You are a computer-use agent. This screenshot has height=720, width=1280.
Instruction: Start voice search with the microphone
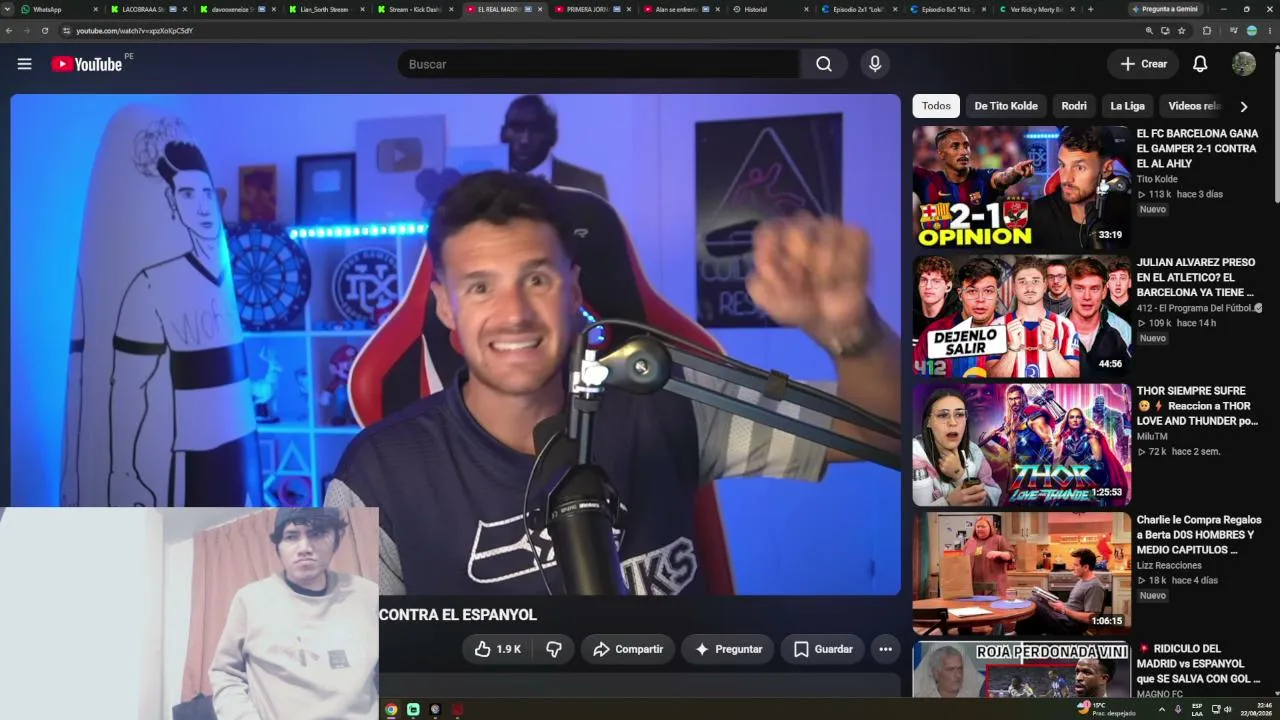tap(875, 64)
